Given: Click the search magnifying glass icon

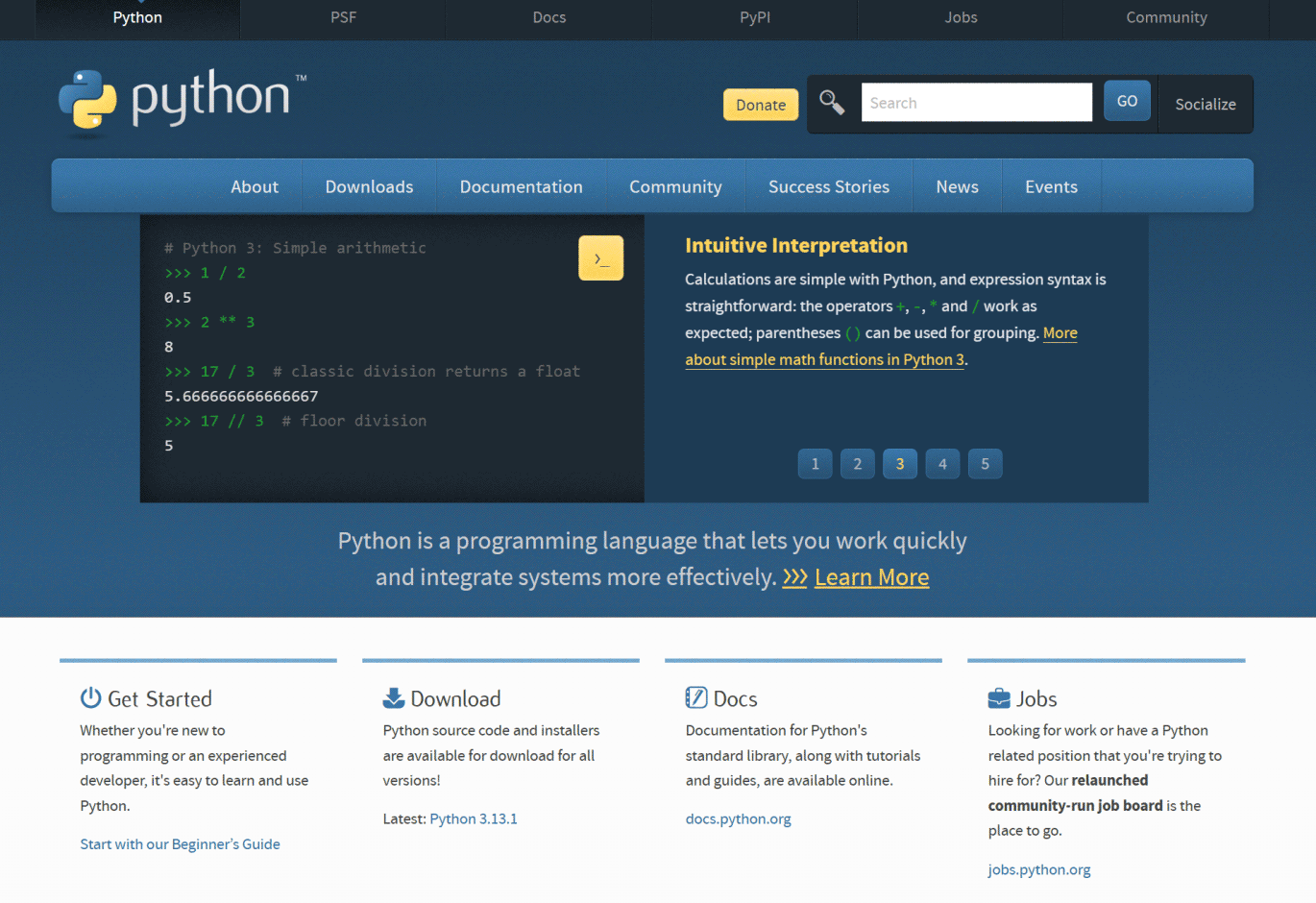Looking at the screenshot, I should 832,101.
